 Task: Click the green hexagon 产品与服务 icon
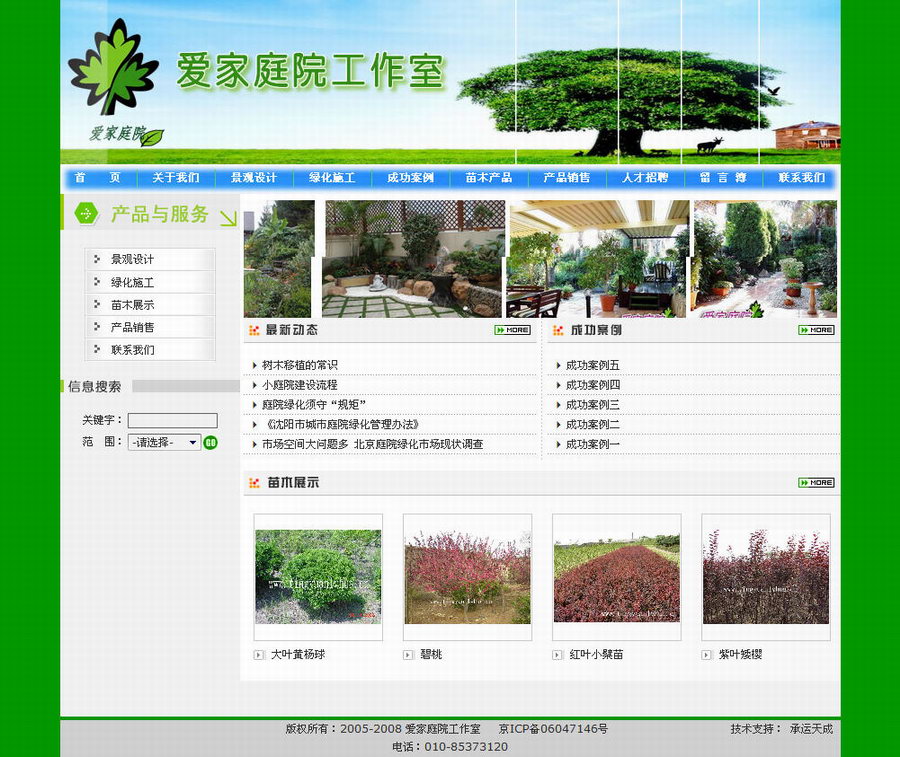pos(87,213)
